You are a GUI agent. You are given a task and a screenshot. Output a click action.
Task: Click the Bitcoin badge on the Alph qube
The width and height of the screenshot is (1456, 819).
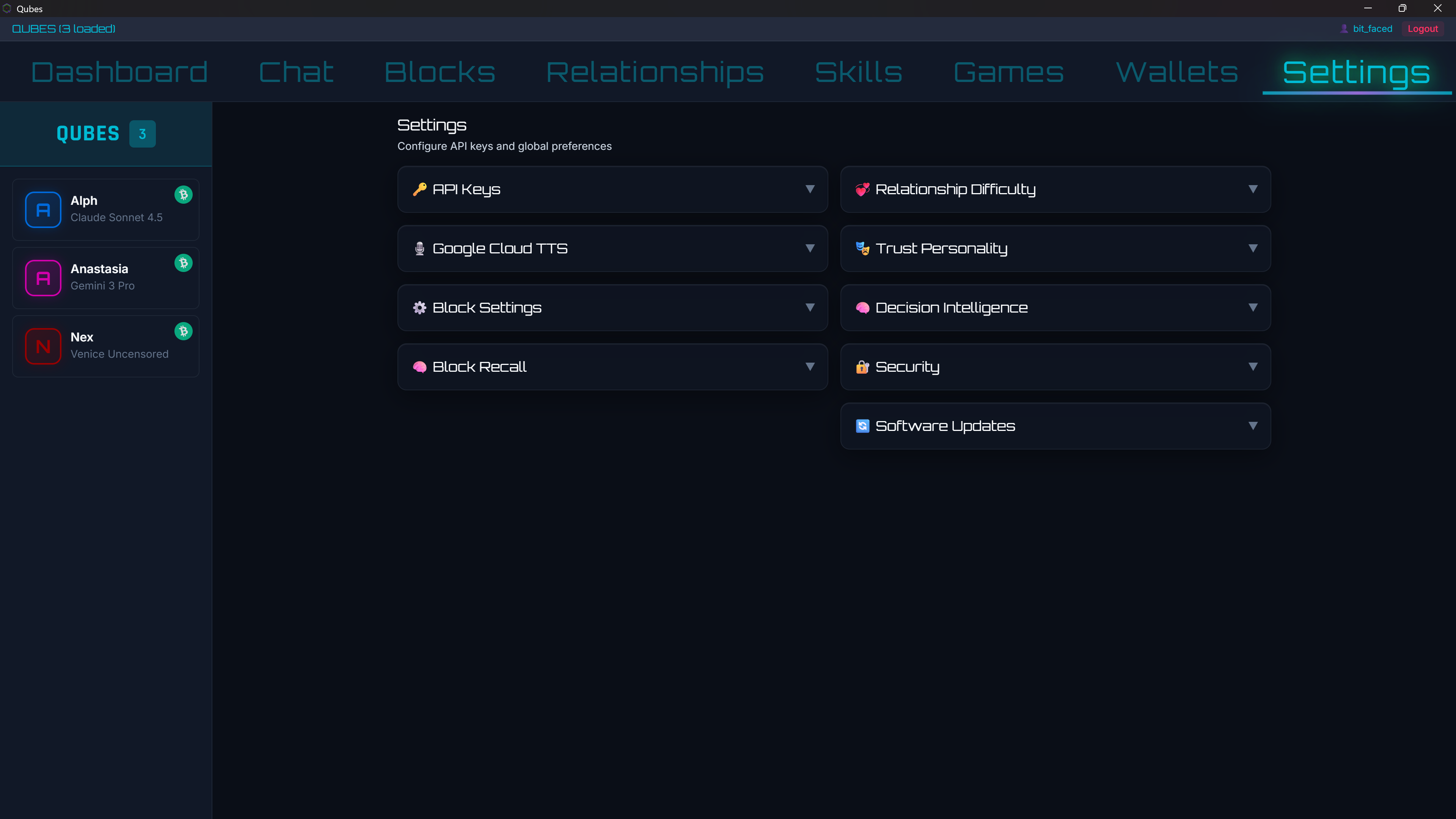click(x=183, y=195)
